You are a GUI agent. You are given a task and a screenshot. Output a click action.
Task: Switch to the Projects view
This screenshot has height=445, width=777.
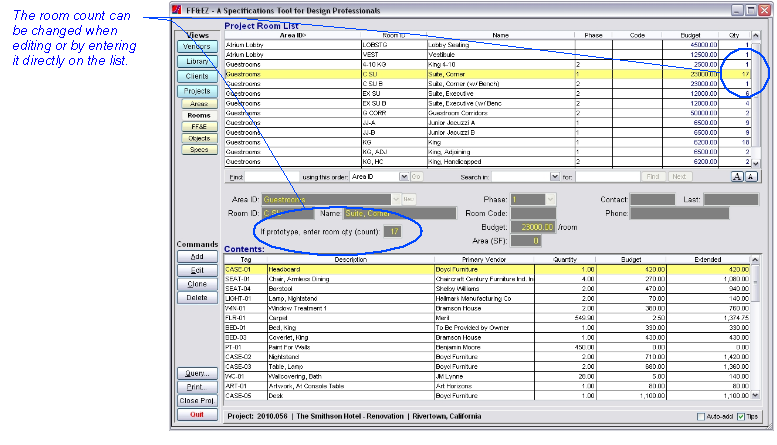click(197, 91)
